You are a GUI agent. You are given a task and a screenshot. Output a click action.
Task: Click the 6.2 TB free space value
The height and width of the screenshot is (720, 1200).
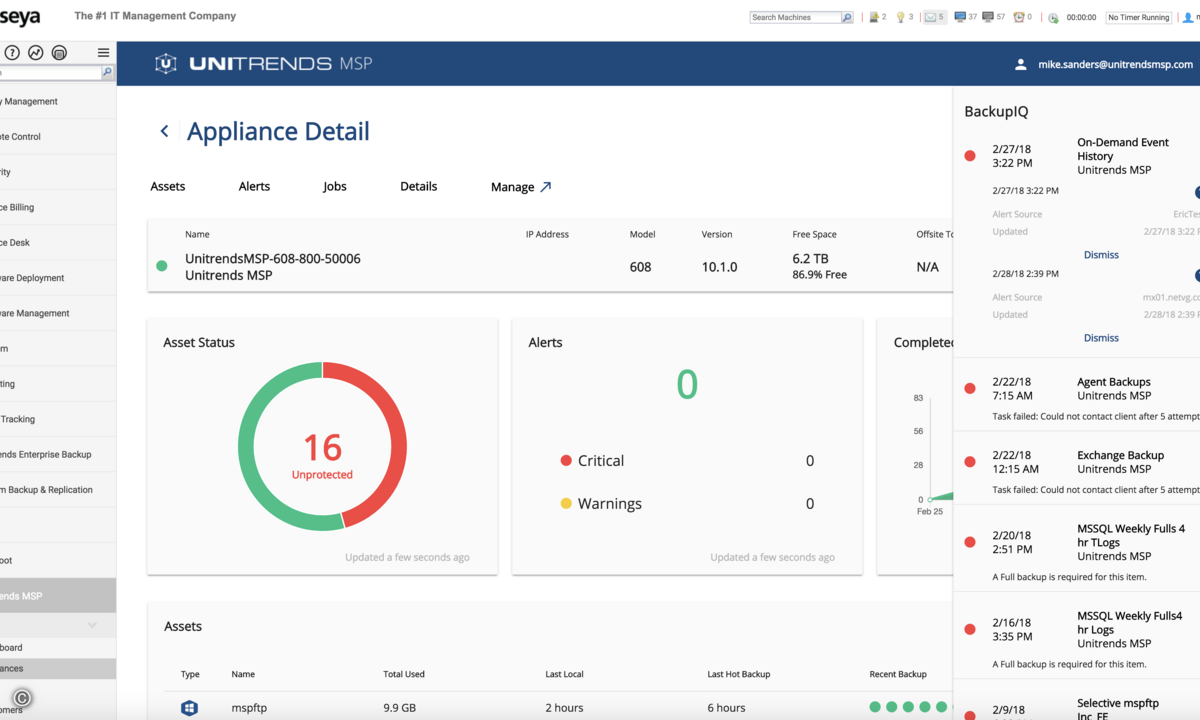(811, 258)
